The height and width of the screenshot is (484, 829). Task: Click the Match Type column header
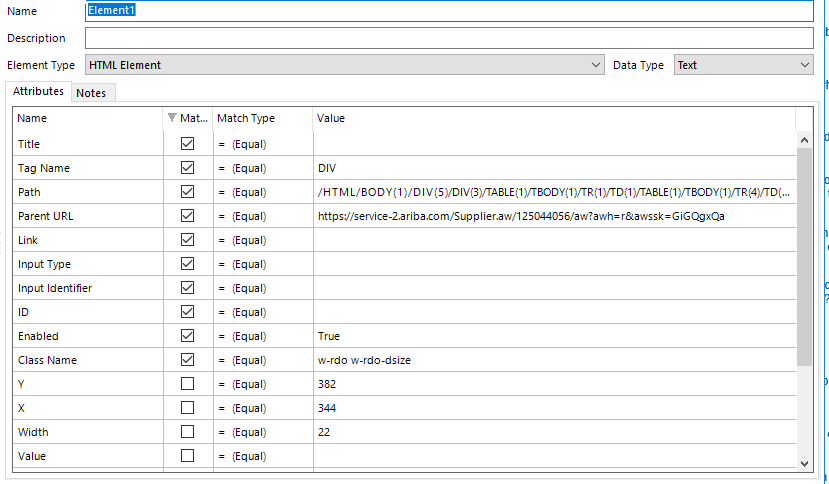click(x=262, y=118)
